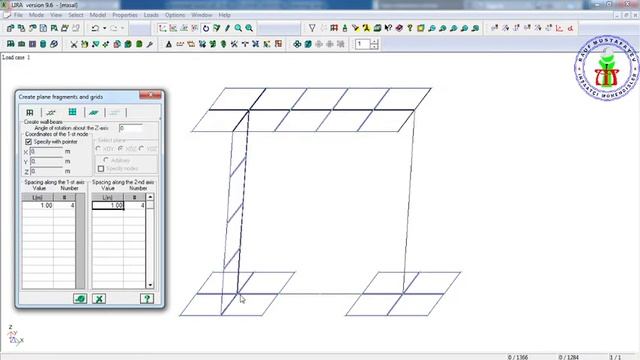Select the YOZ plane radio button
The height and width of the screenshot is (360, 640).
(x=142, y=149)
